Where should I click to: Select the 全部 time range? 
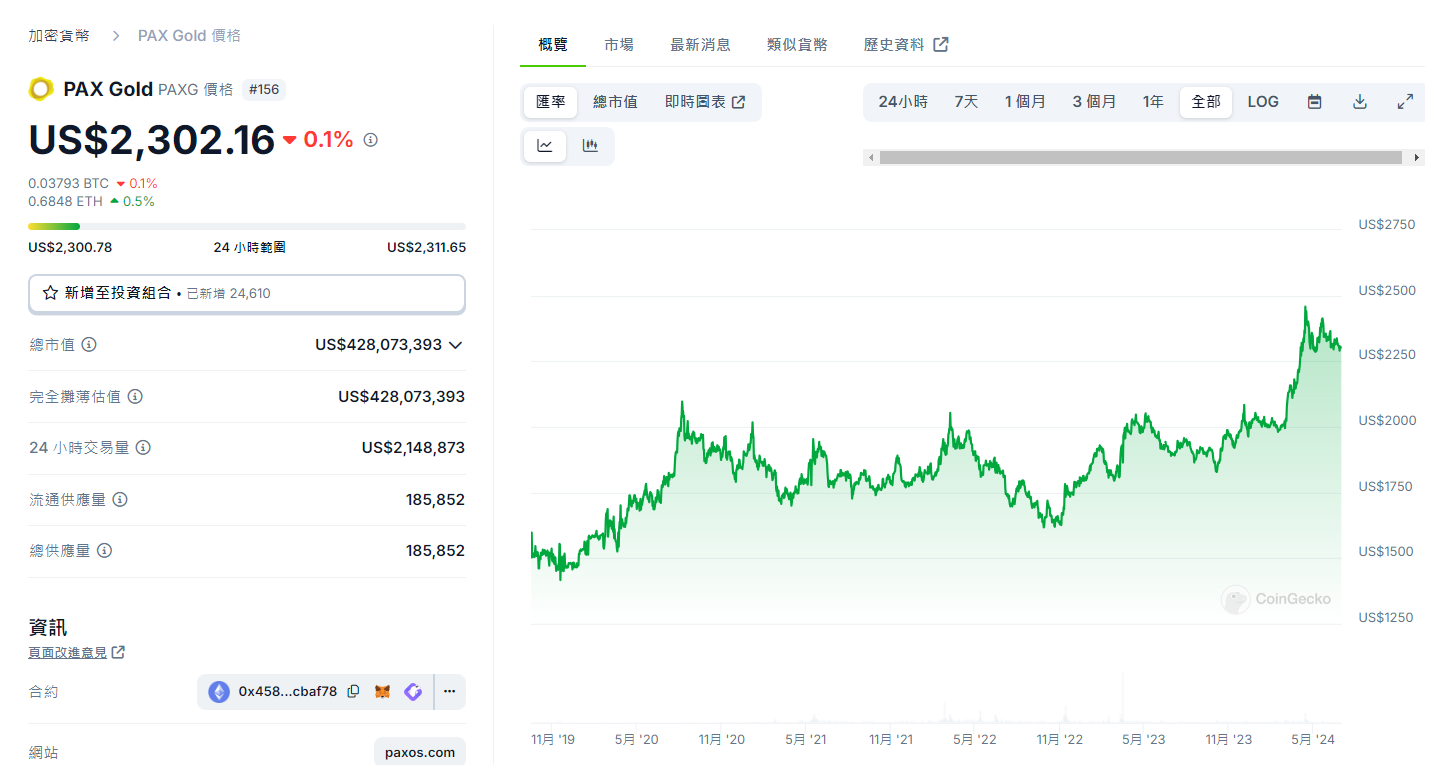1206,102
